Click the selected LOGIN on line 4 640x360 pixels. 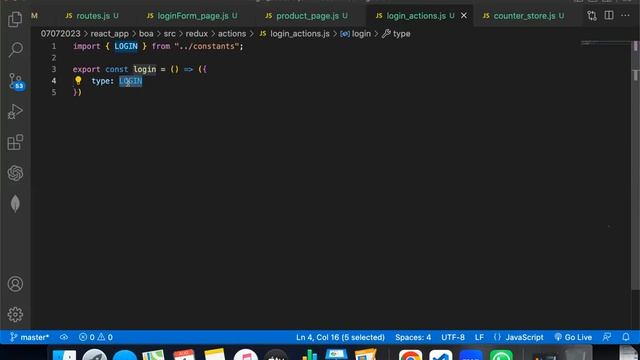point(131,81)
